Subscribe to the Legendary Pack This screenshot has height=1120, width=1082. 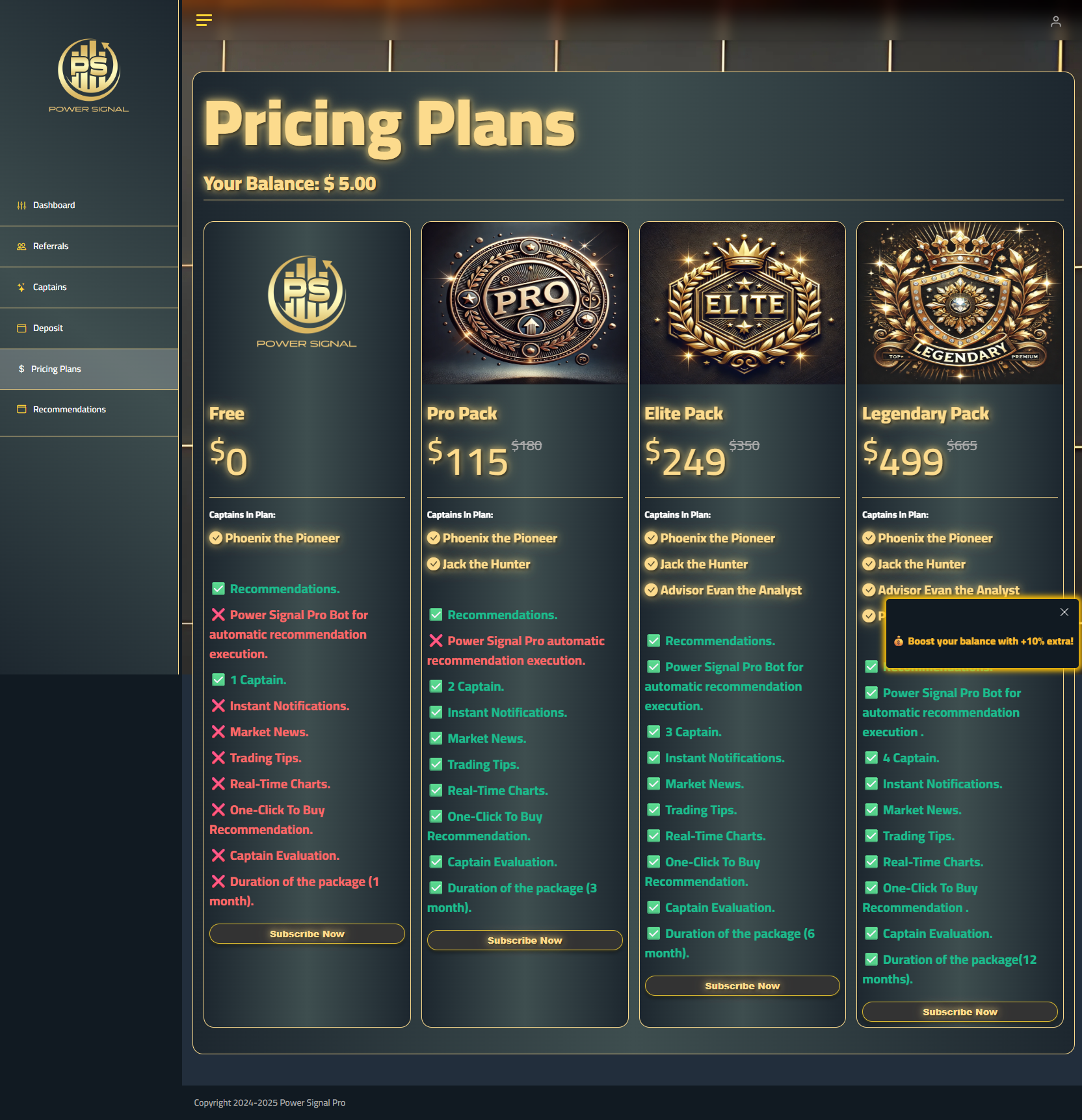click(x=960, y=1012)
